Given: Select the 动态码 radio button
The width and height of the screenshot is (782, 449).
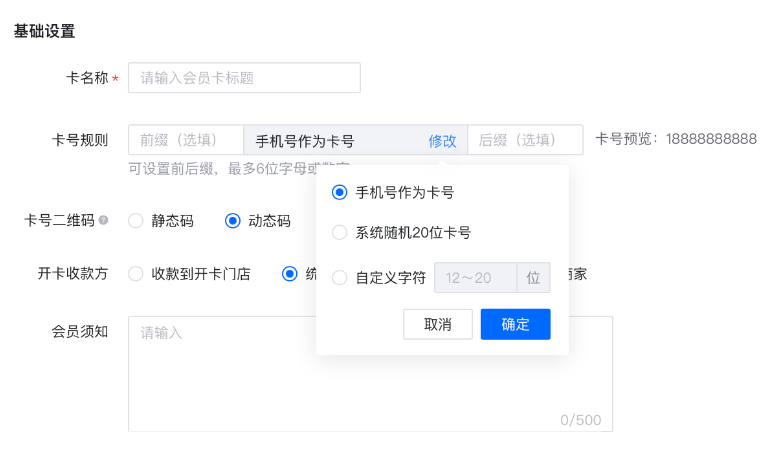Looking at the screenshot, I should click(x=232, y=221).
